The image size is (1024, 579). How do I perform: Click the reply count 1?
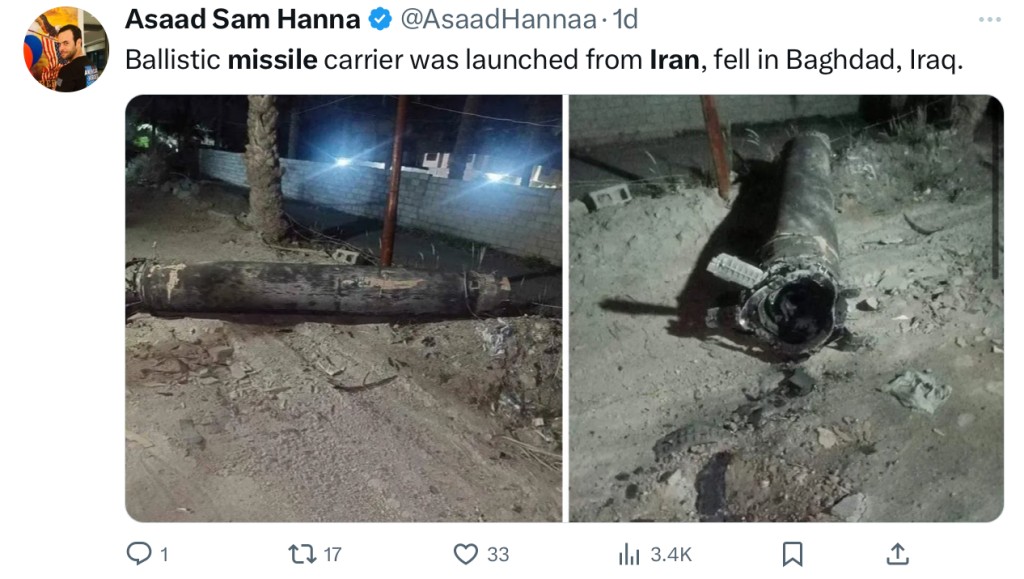[165, 555]
